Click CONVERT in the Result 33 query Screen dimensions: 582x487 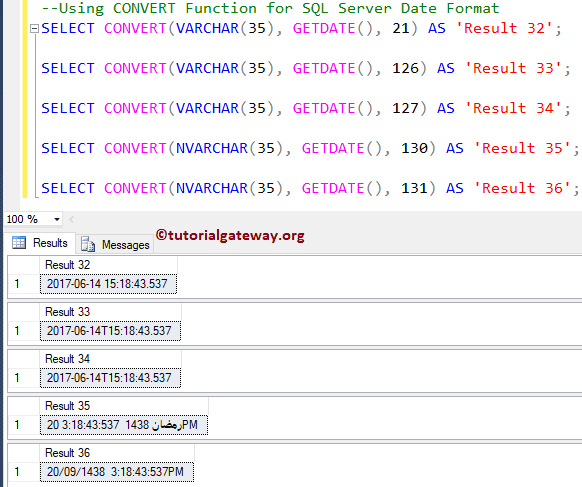pyautogui.click(x=135, y=69)
